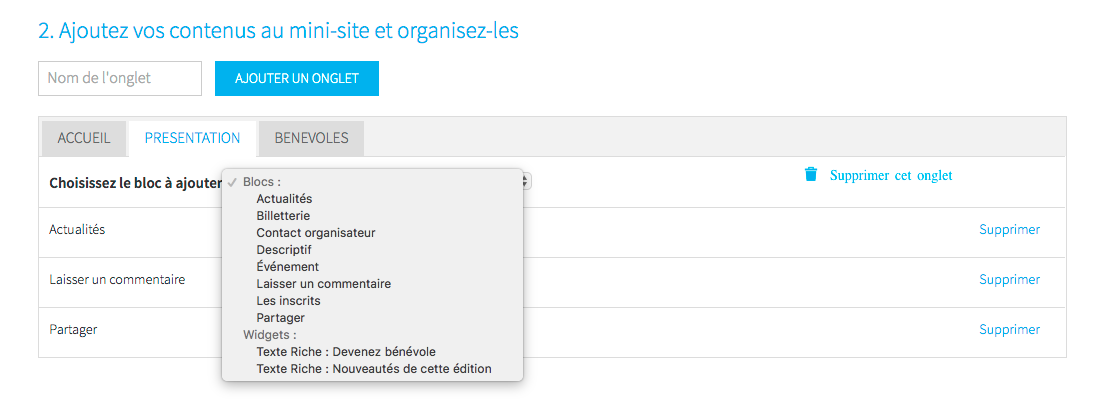Click Supprimer cet onglet link

click(891, 175)
